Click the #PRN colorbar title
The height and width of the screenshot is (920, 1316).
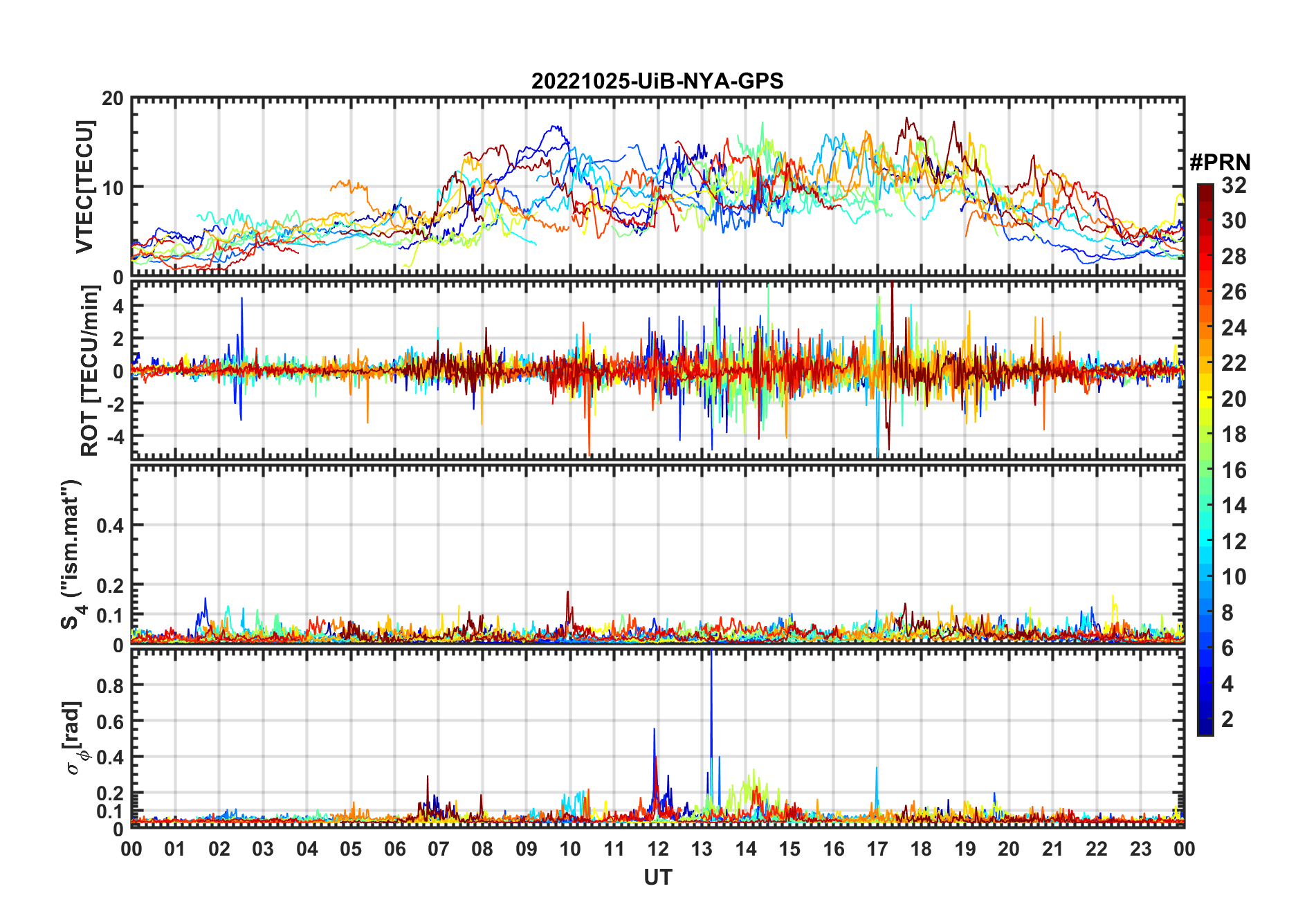pos(1220,163)
